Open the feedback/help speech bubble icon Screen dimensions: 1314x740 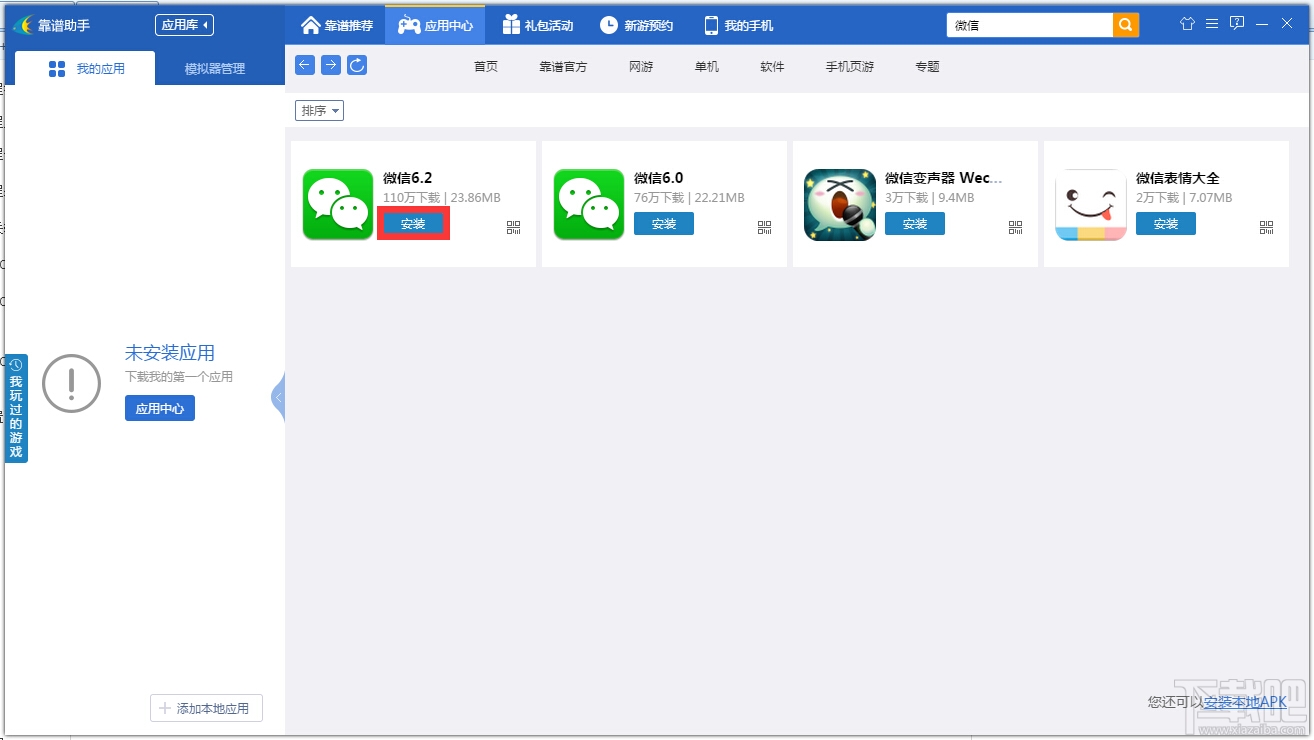pyautogui.click(x=1236, y=22)
